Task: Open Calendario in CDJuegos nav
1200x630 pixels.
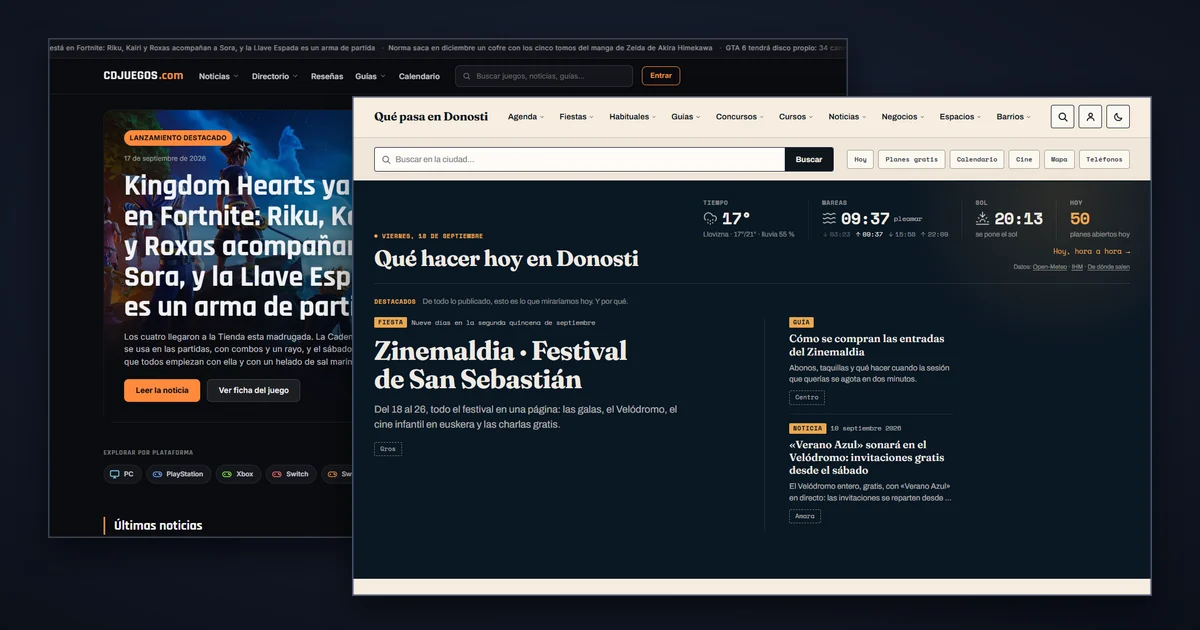Action: point(419,76)
